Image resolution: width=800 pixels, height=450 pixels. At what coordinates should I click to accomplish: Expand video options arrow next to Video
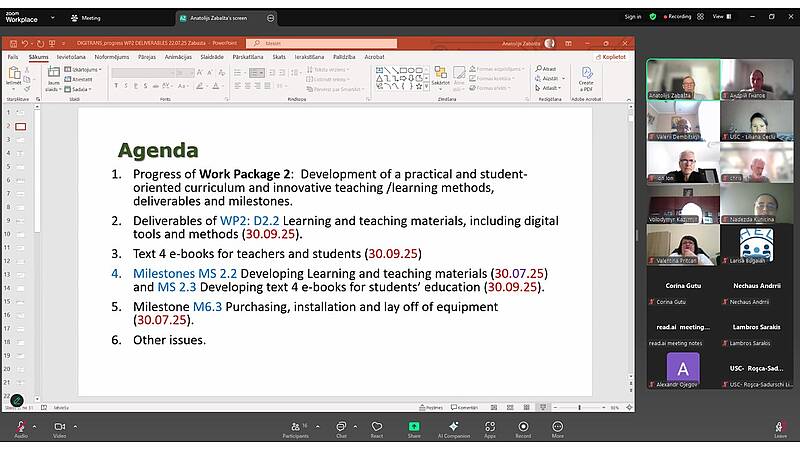[x=75, y=427]
